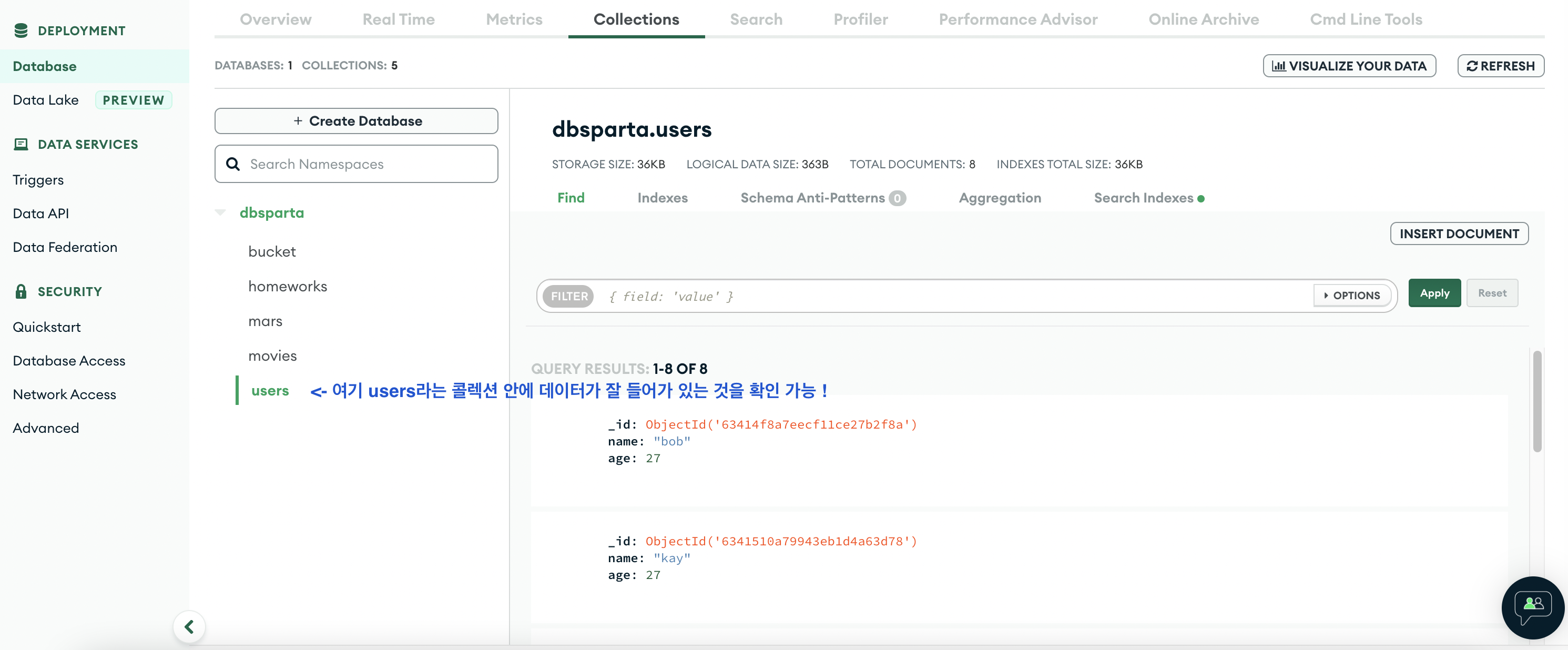Click Insert Document button

tap(1459, 233)
